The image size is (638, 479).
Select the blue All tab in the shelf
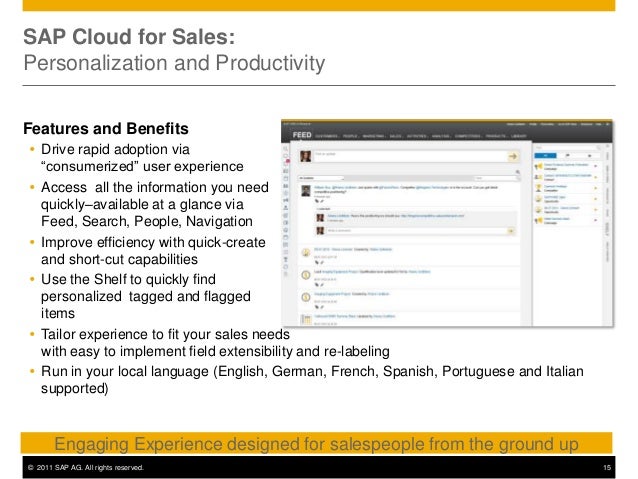[x=545, y=155]
